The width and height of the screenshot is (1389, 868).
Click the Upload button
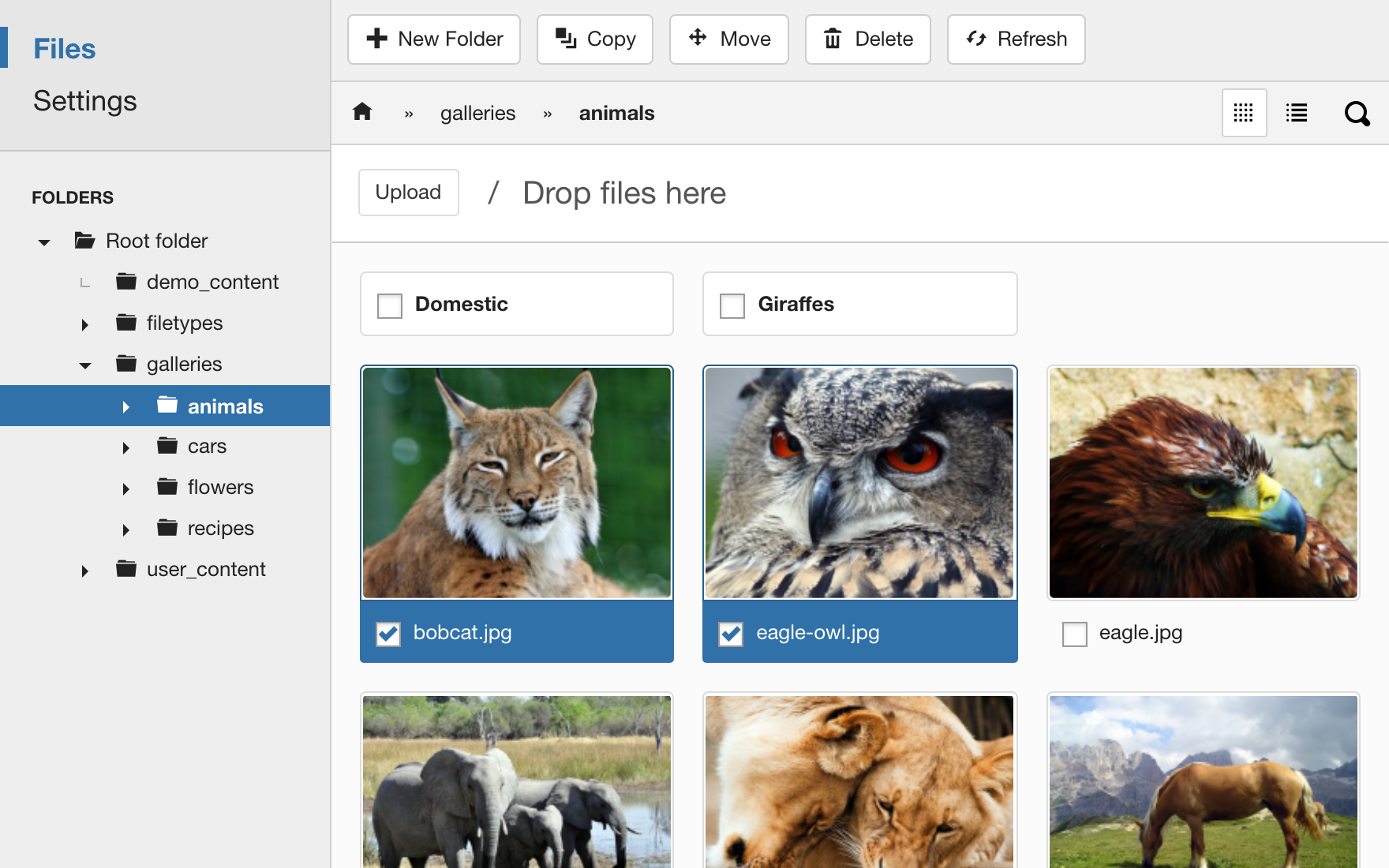[408, 193]
